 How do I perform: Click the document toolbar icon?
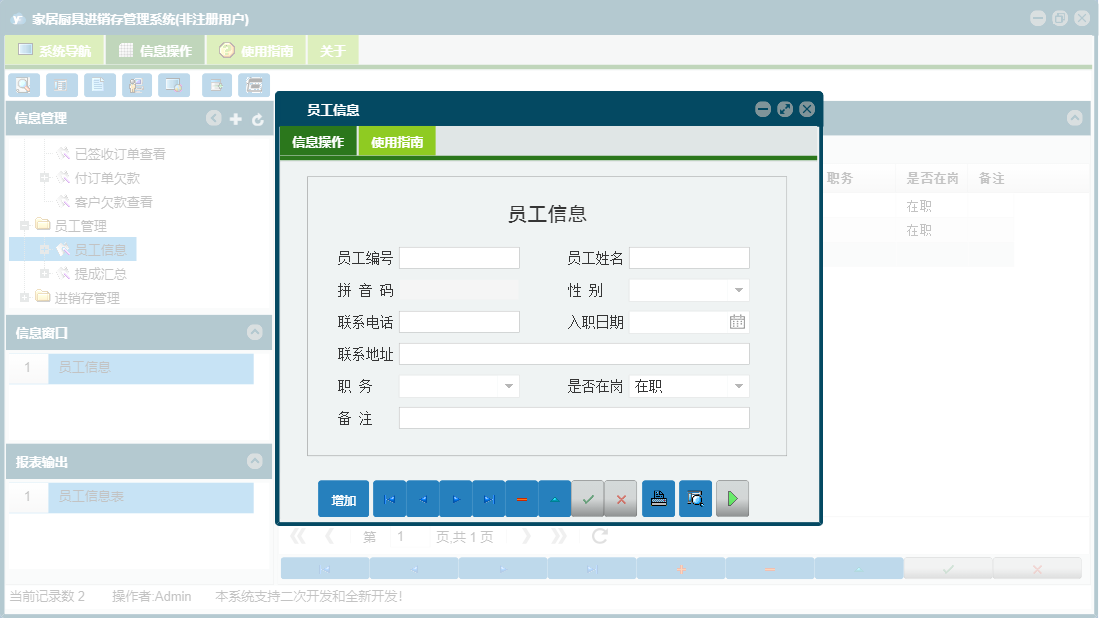(99, 85)
